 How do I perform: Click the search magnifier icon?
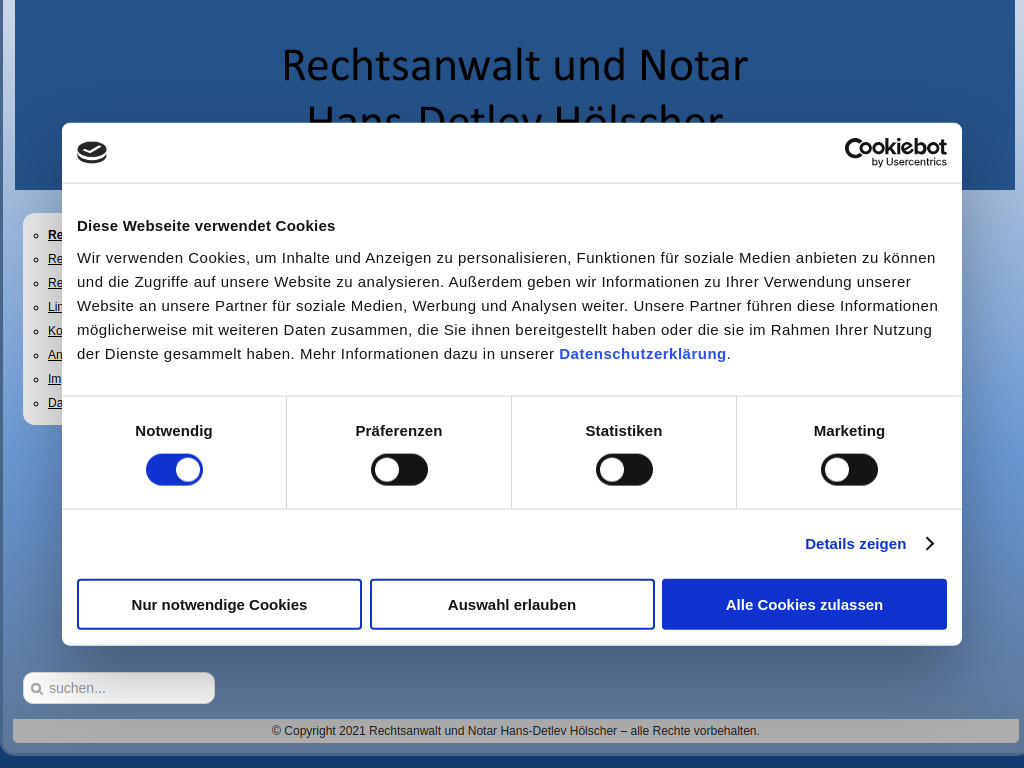(x=37, y=688)
